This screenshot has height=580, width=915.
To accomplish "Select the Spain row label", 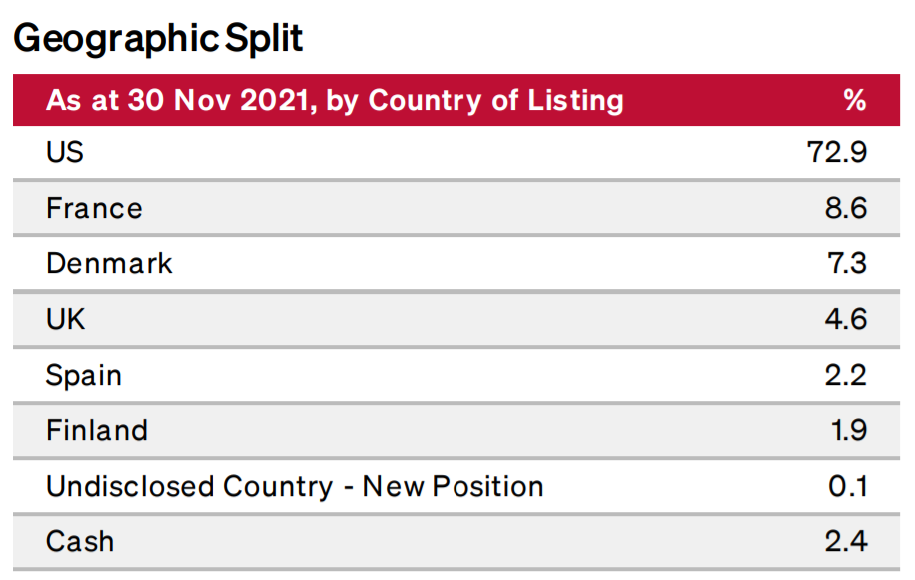I will pyautogui.click(x=84, y=376).
